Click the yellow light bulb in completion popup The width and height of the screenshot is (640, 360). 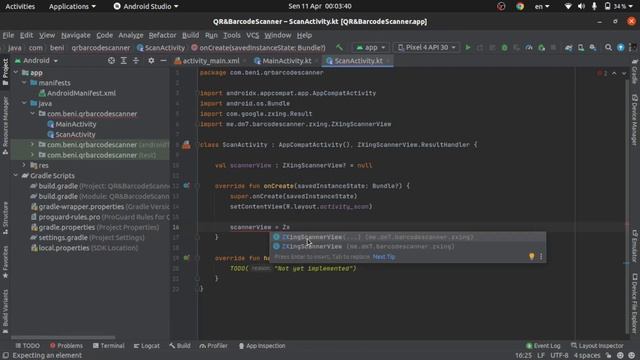click(531, 256)
